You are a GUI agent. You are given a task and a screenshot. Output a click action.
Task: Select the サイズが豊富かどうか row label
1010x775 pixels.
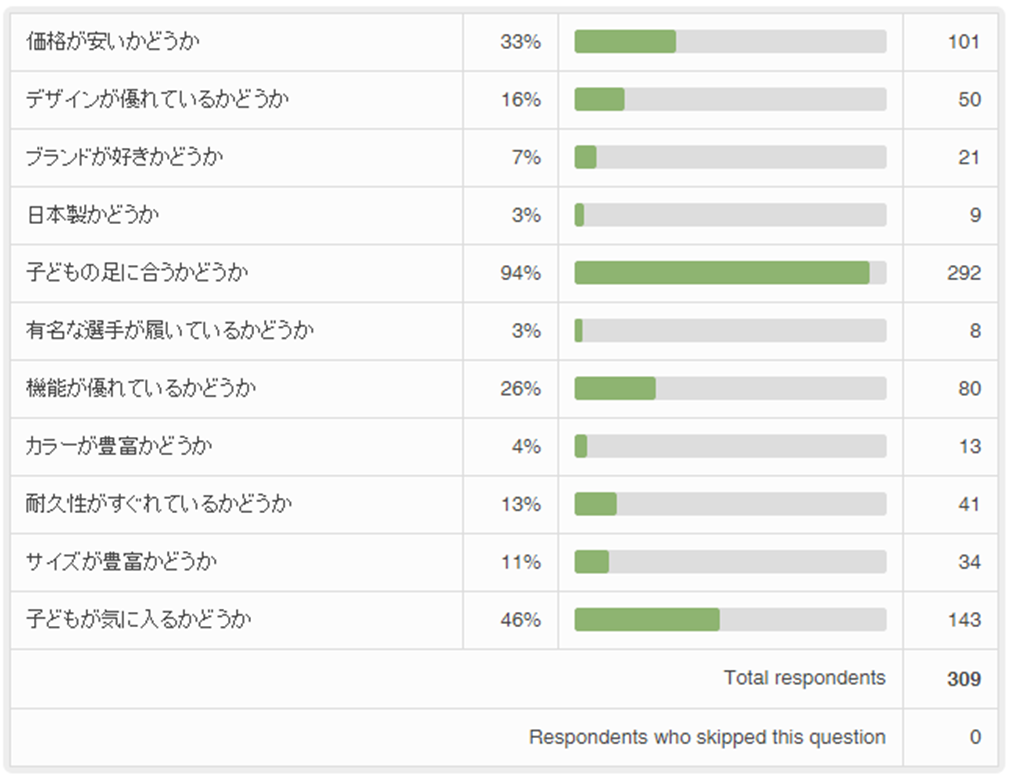tap(121, 562)
